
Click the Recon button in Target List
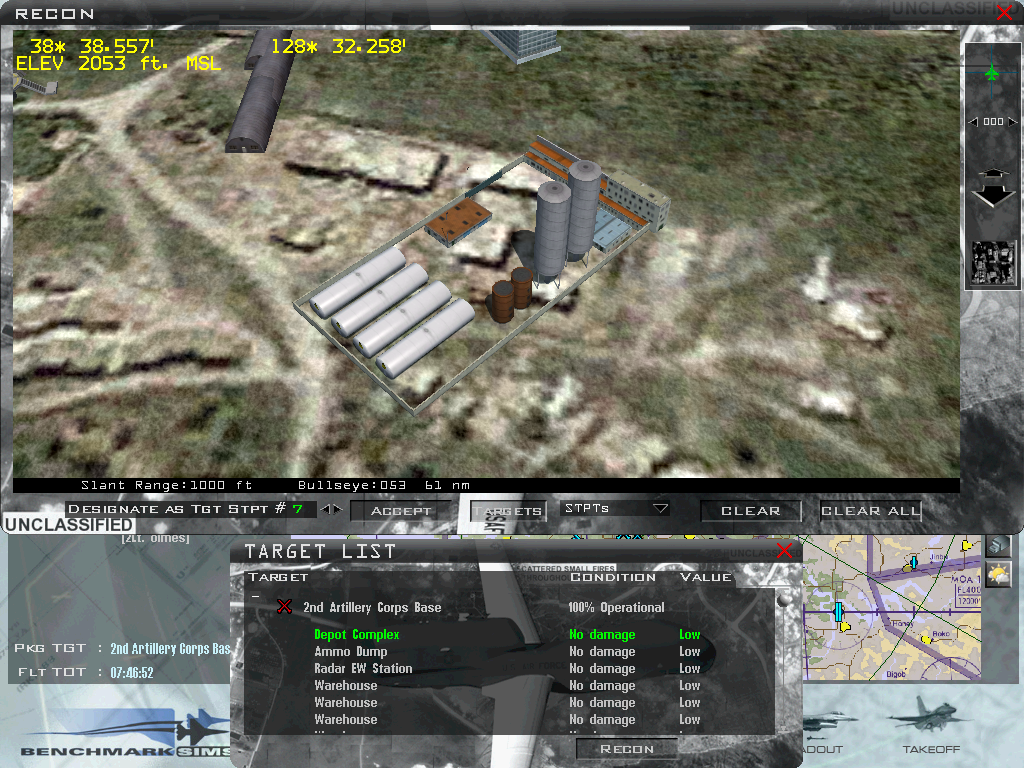click(626, 749)
